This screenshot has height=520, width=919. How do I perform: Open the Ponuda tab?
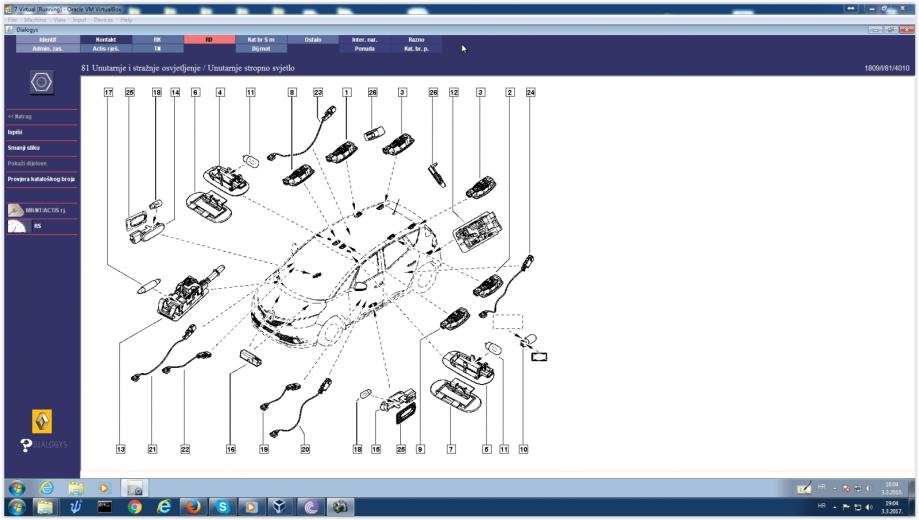[364, 49]
